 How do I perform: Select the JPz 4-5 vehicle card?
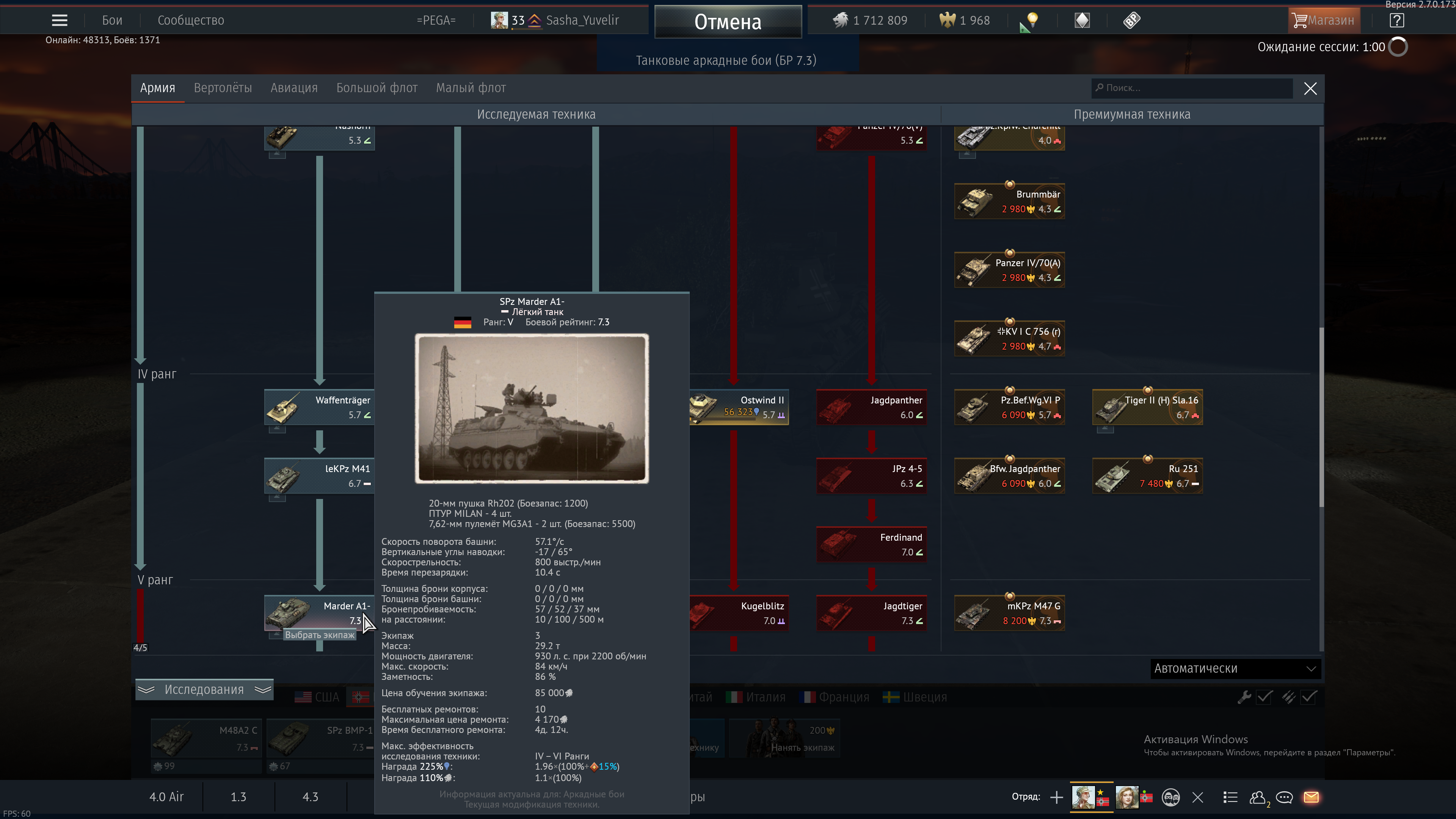871,475
